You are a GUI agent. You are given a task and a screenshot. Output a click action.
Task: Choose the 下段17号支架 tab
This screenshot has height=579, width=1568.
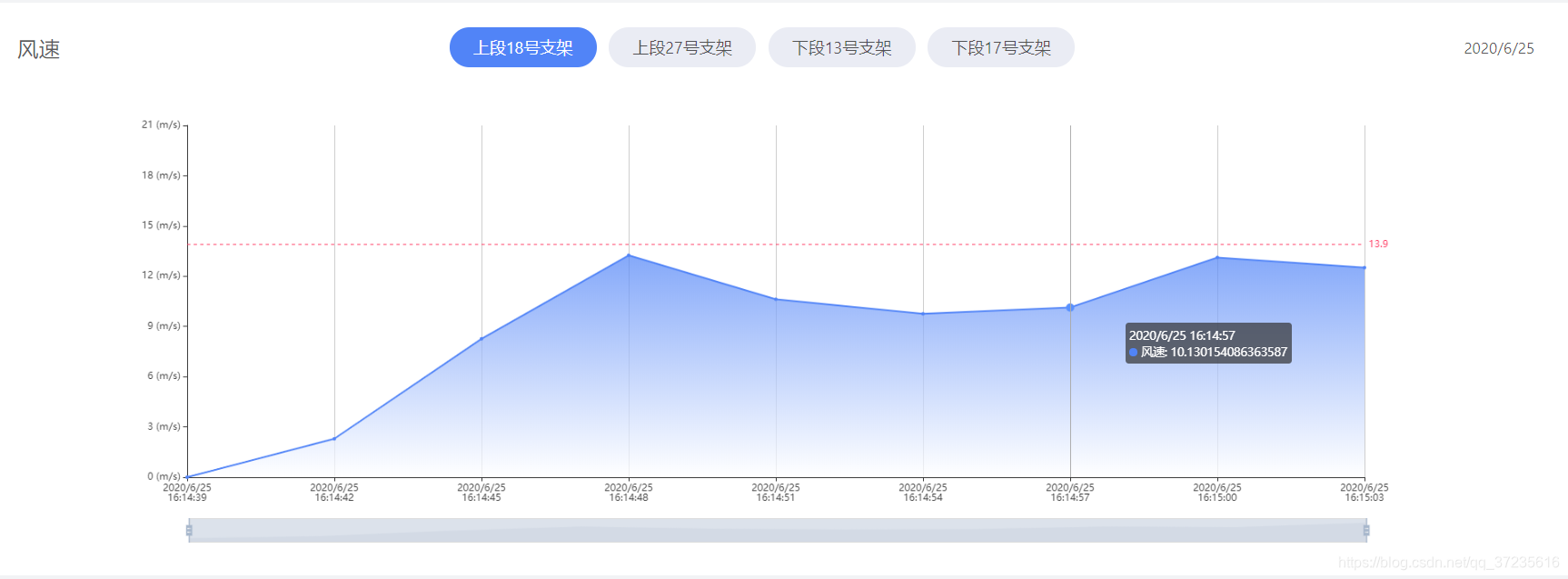(1001, 47)
